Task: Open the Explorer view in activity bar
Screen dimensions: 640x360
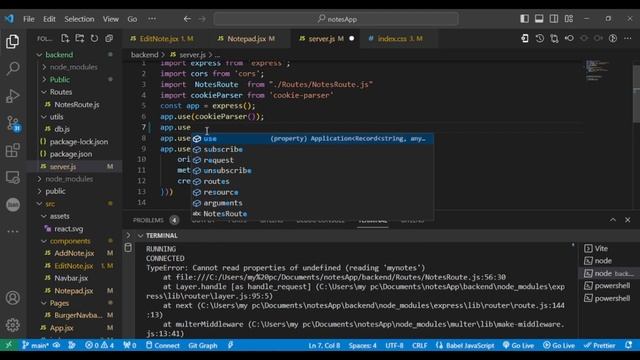Action: pos(13,42)
